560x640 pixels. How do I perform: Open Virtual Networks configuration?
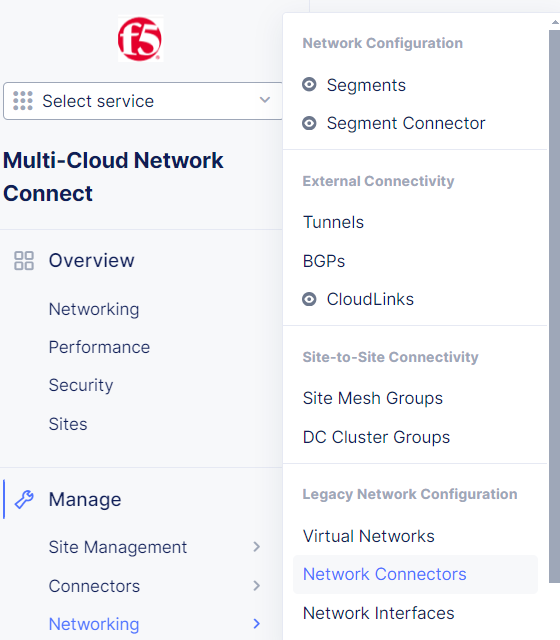369,536
